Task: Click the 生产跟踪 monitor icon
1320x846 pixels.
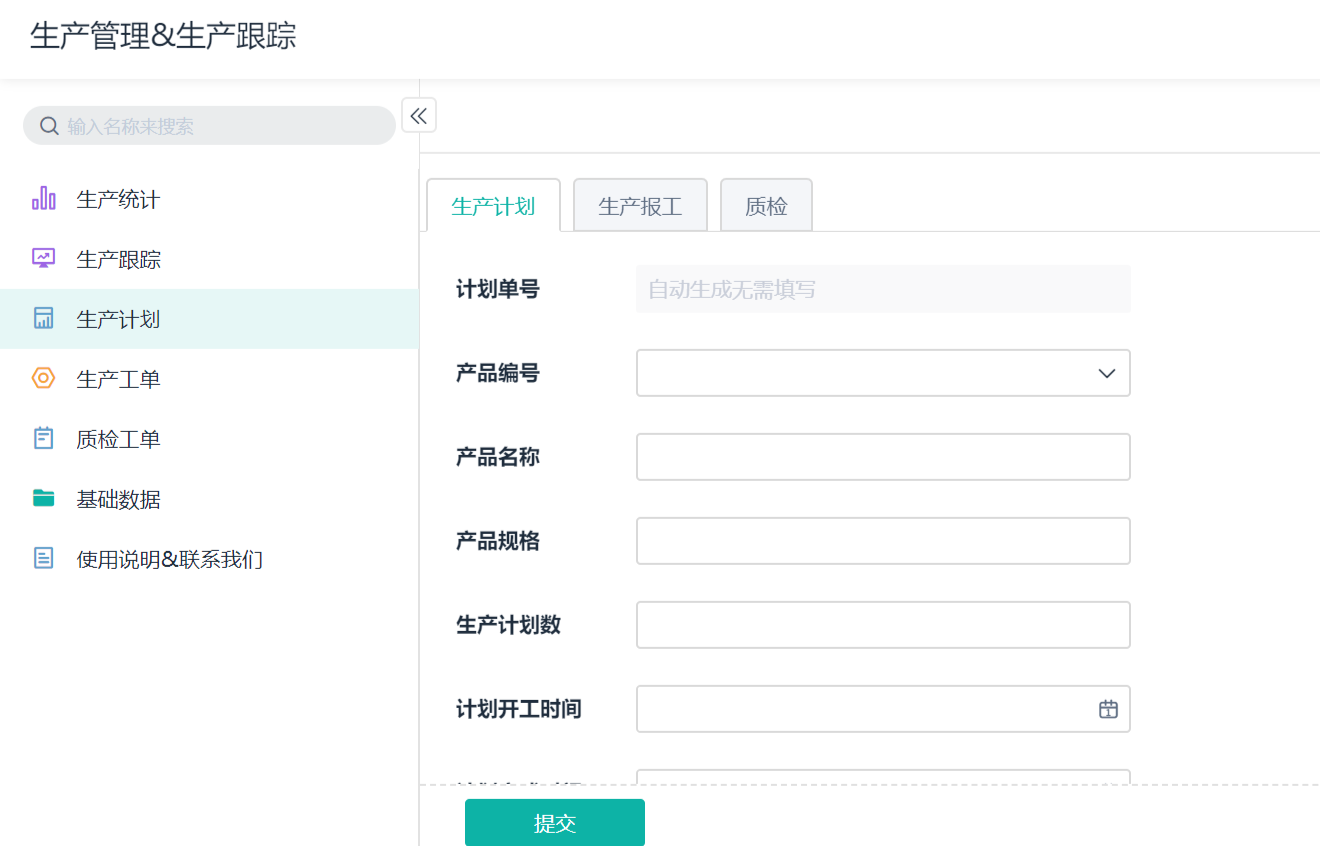Action: tap(43, 259)
